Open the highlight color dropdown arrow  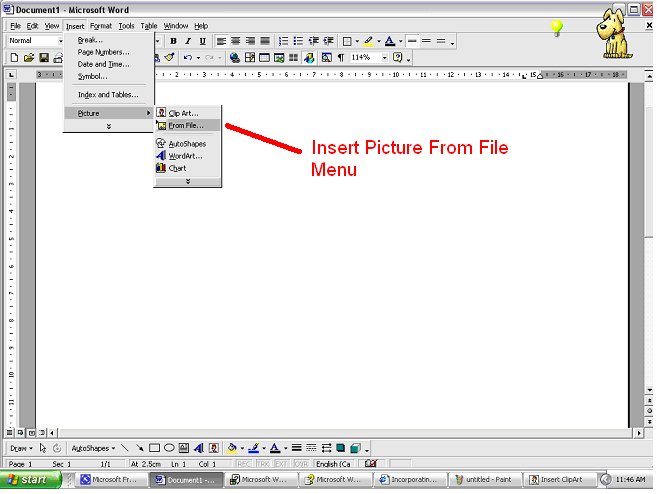coord(379,41)
